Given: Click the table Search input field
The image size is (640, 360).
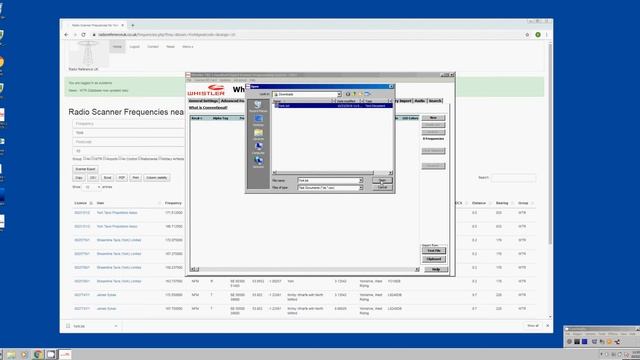Looking at the screenshot, I should pyautogui.click(x=513, y=178).
